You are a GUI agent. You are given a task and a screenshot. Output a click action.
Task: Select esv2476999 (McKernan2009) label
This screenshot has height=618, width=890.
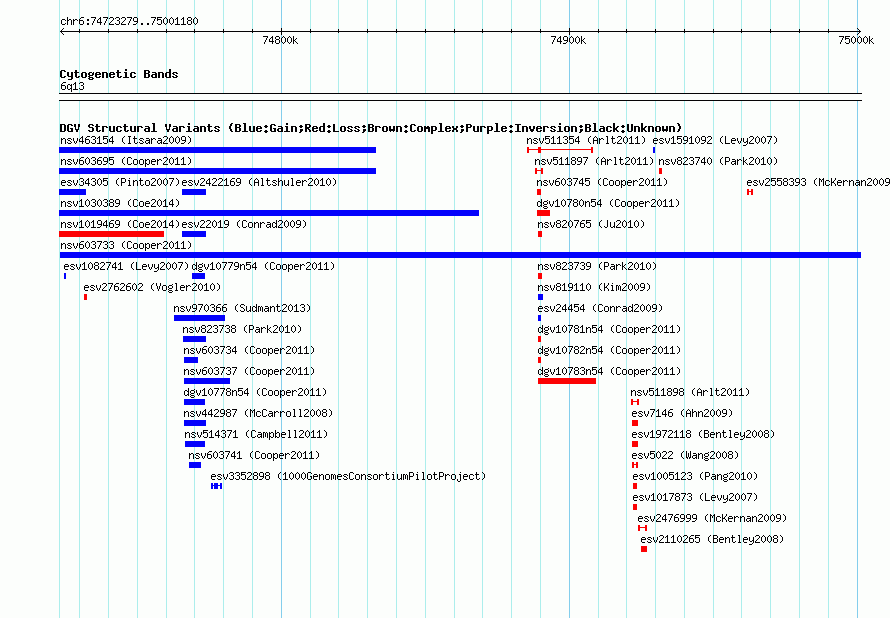pyautogui.click(x=712, y=518)
